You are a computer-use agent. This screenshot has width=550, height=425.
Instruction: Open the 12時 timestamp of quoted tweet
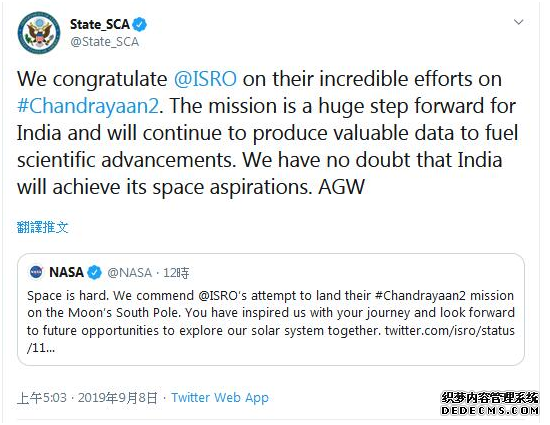pyautogui.click(x=176, y=273)
